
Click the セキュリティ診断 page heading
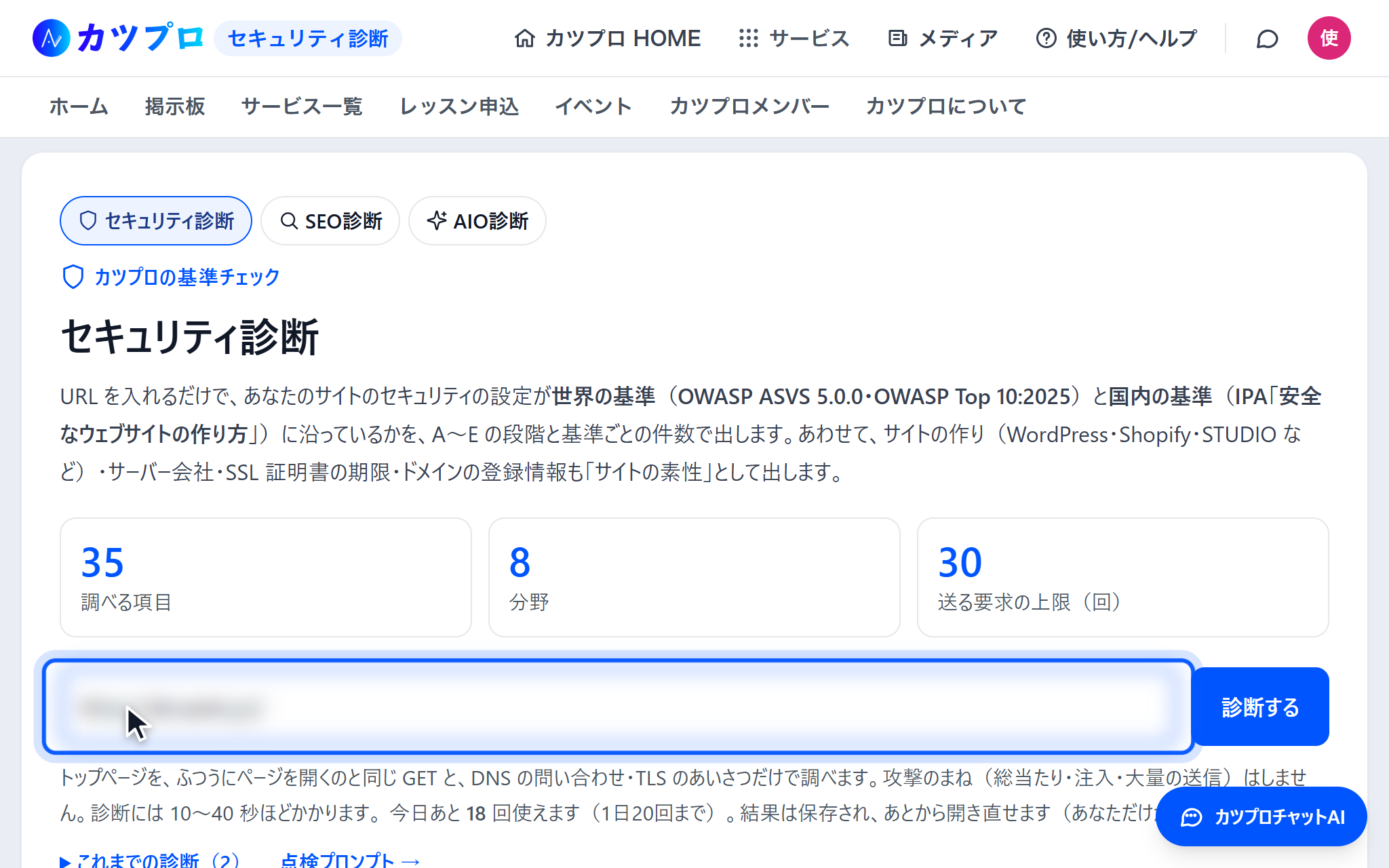point(190,337)
